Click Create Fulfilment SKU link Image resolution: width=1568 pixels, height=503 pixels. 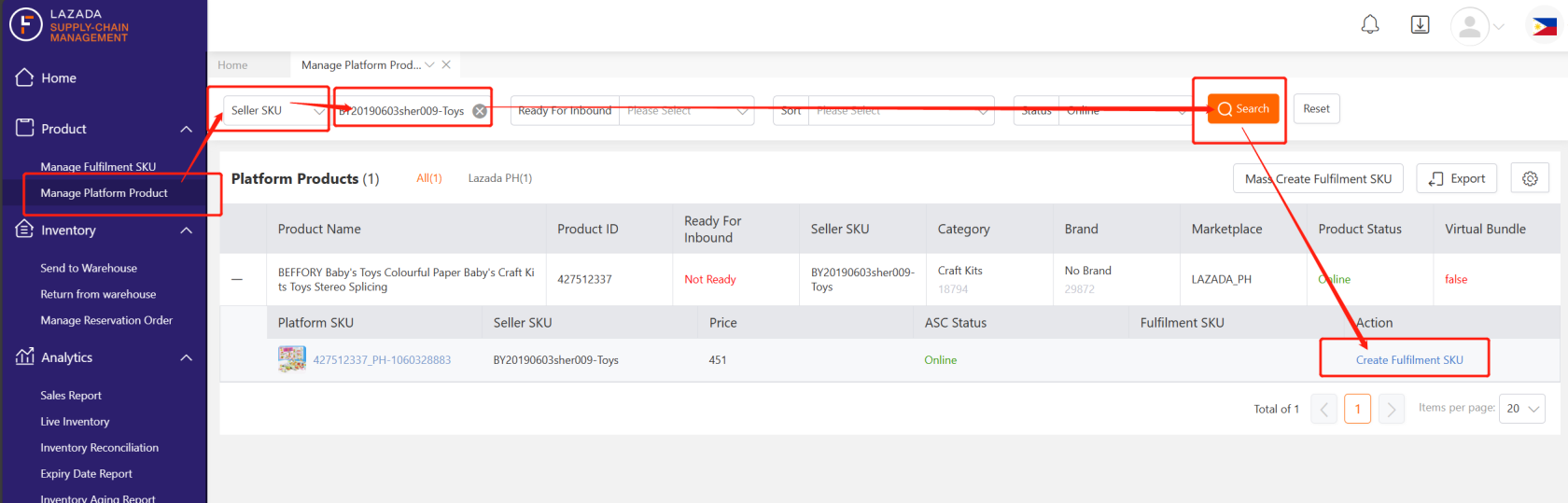coord(1409,360)
